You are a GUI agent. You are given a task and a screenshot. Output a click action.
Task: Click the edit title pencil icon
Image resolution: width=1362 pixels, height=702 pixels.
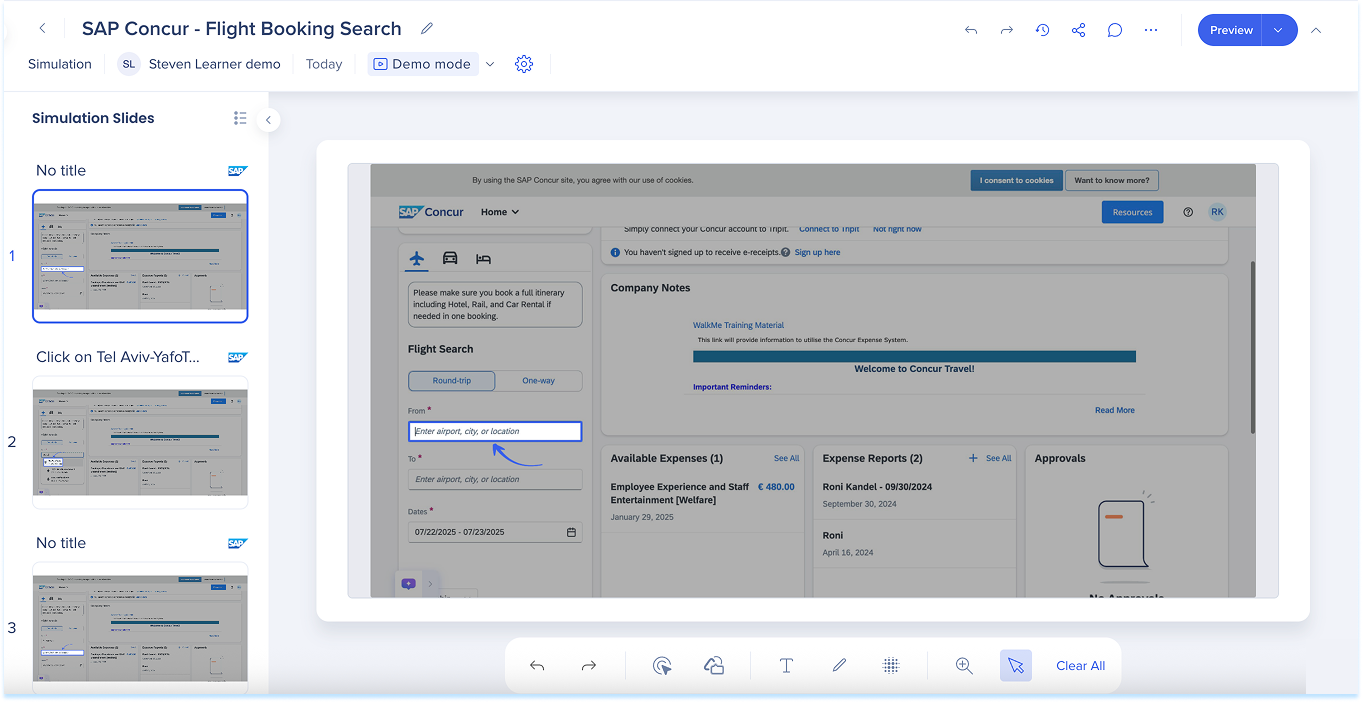(x=427, y=29)
